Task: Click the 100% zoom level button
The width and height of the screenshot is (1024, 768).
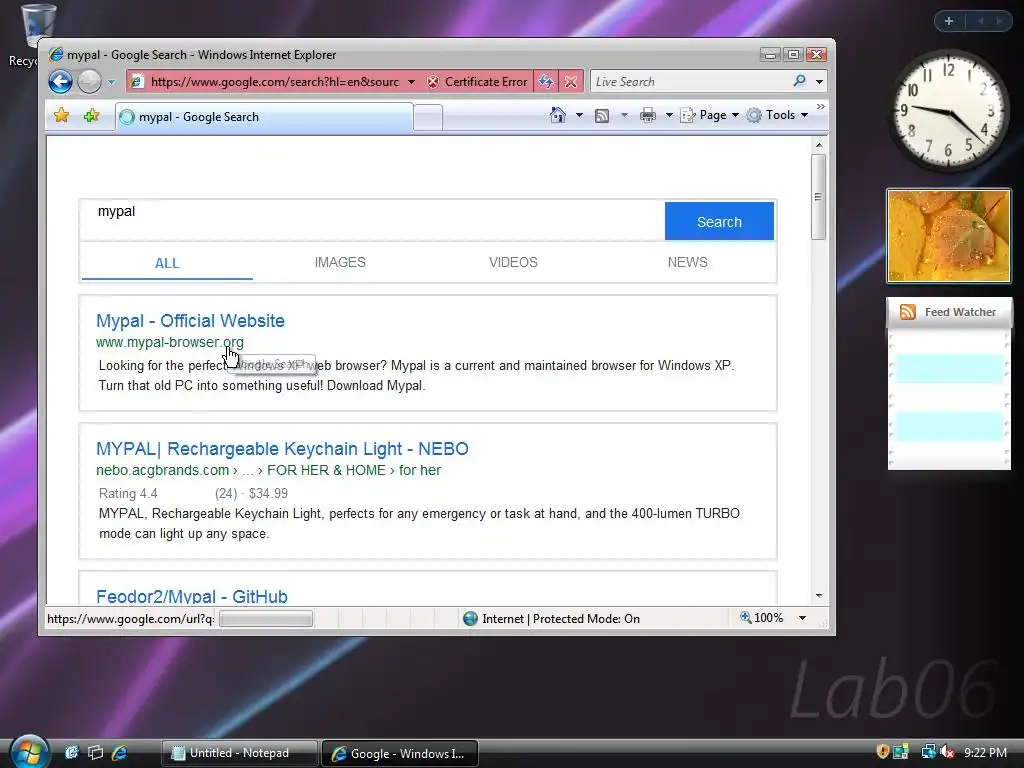Action: click(761, 618)
